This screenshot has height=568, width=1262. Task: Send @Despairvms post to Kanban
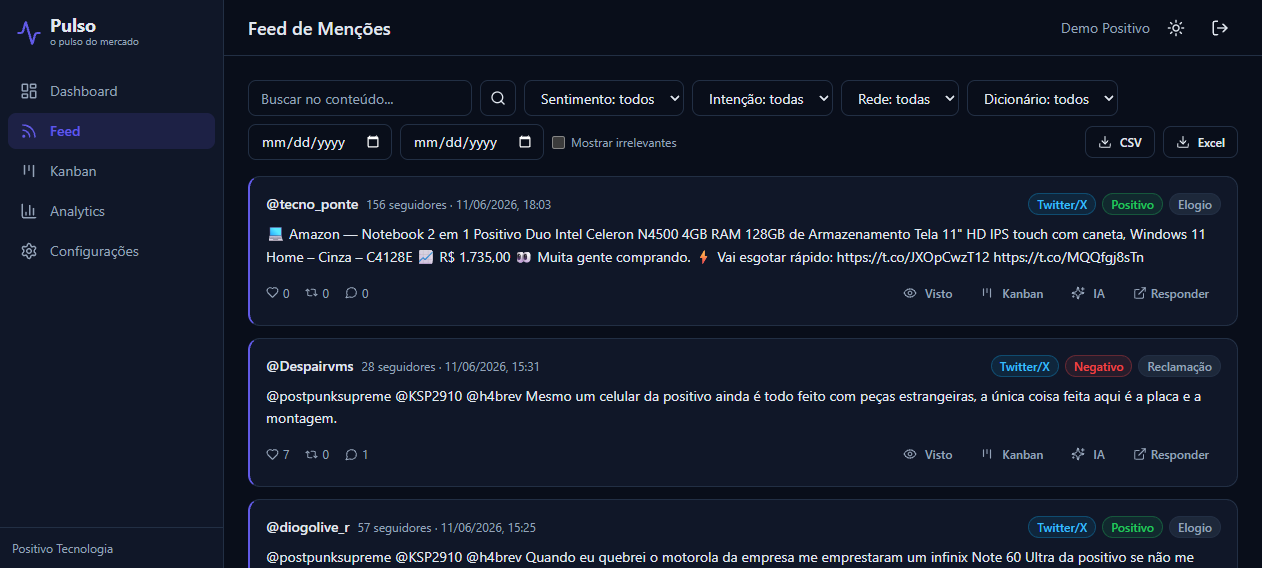[1012, 454]
